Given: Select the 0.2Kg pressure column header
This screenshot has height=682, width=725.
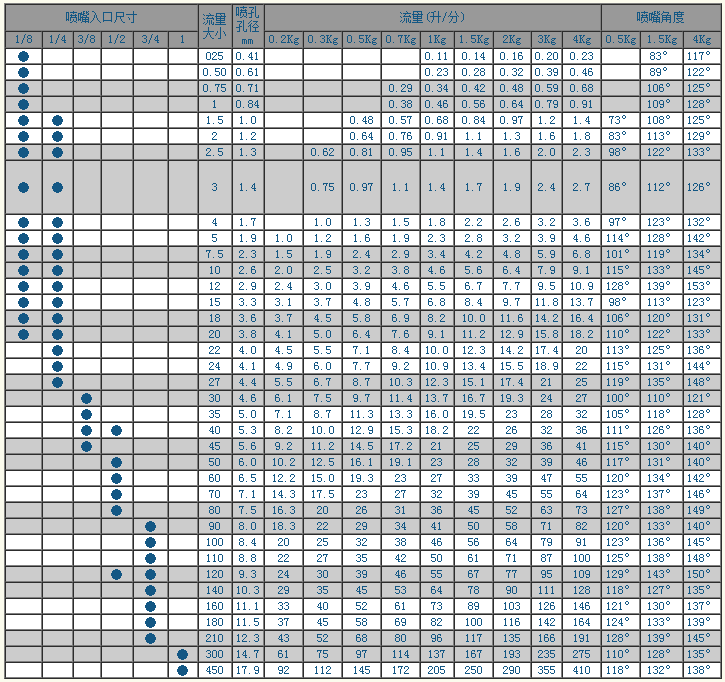Looking at the screenshot, I should (284, 39).
